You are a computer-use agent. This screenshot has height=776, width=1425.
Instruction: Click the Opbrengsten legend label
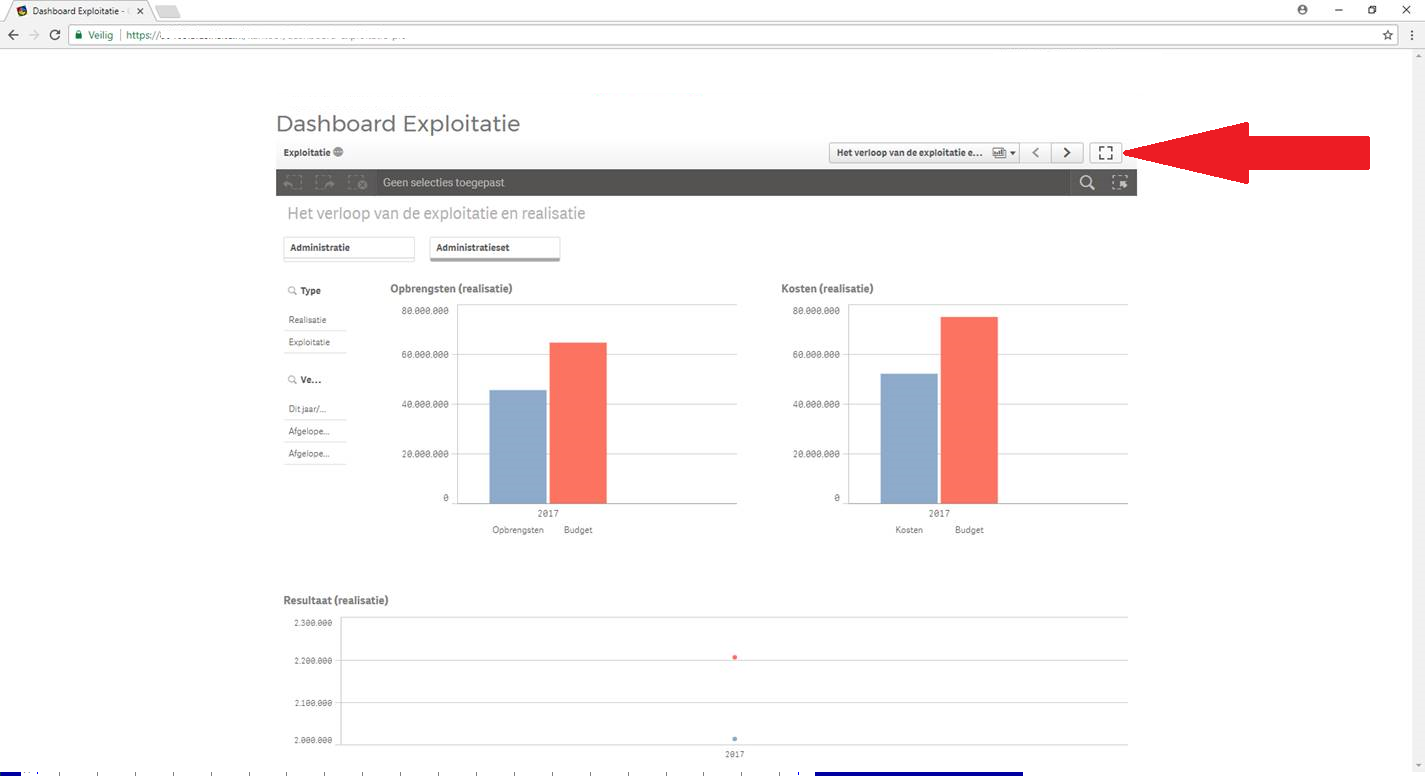click(518, 530)
